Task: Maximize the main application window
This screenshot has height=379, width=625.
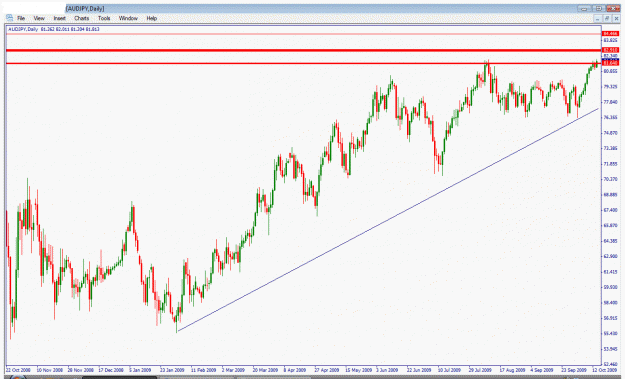Action: (599, 8)
